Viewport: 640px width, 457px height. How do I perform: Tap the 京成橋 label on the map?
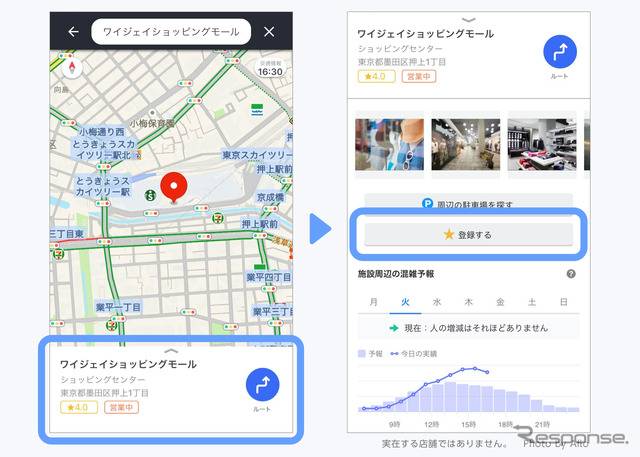[270, 197]
